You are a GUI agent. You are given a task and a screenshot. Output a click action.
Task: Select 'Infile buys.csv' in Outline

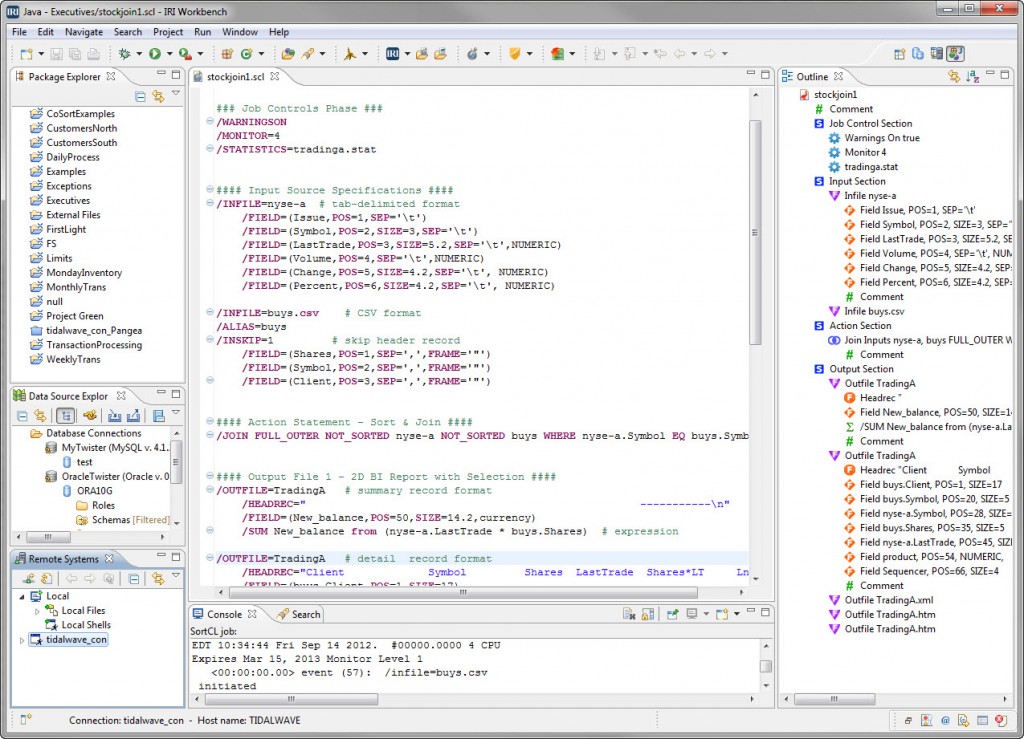tap(874, 311)
